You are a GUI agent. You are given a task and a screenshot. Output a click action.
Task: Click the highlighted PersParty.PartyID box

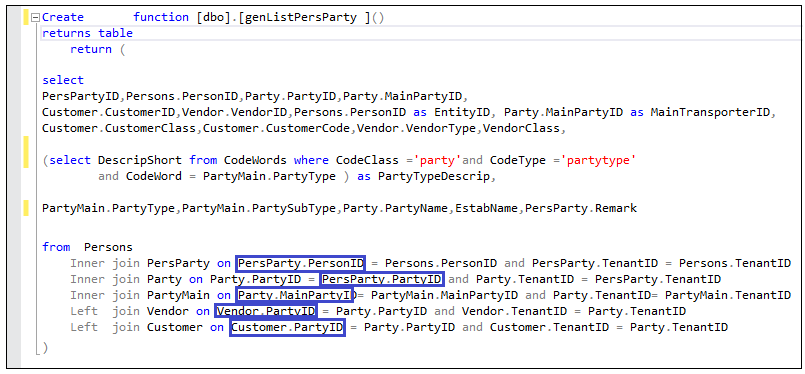pos(382,279)
